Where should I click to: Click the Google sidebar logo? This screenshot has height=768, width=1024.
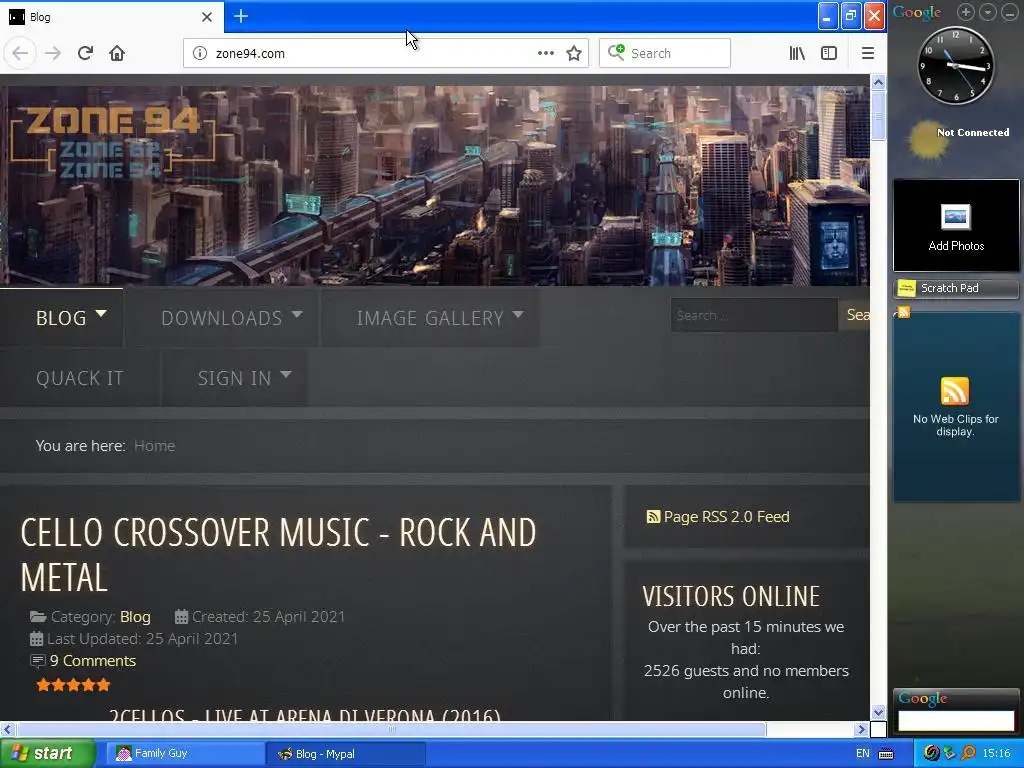coord(917,12)
